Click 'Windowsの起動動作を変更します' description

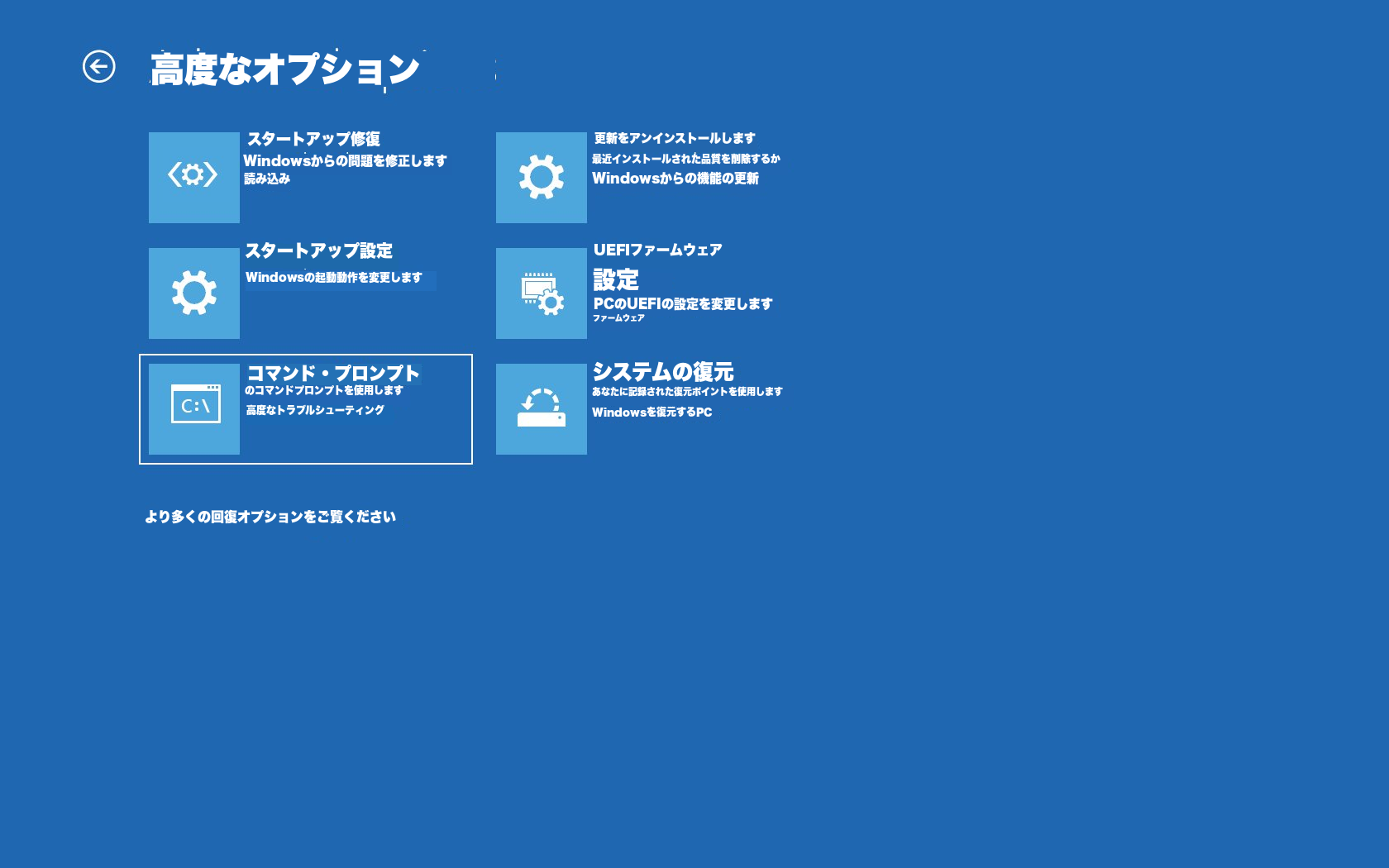tap(333, 278)
